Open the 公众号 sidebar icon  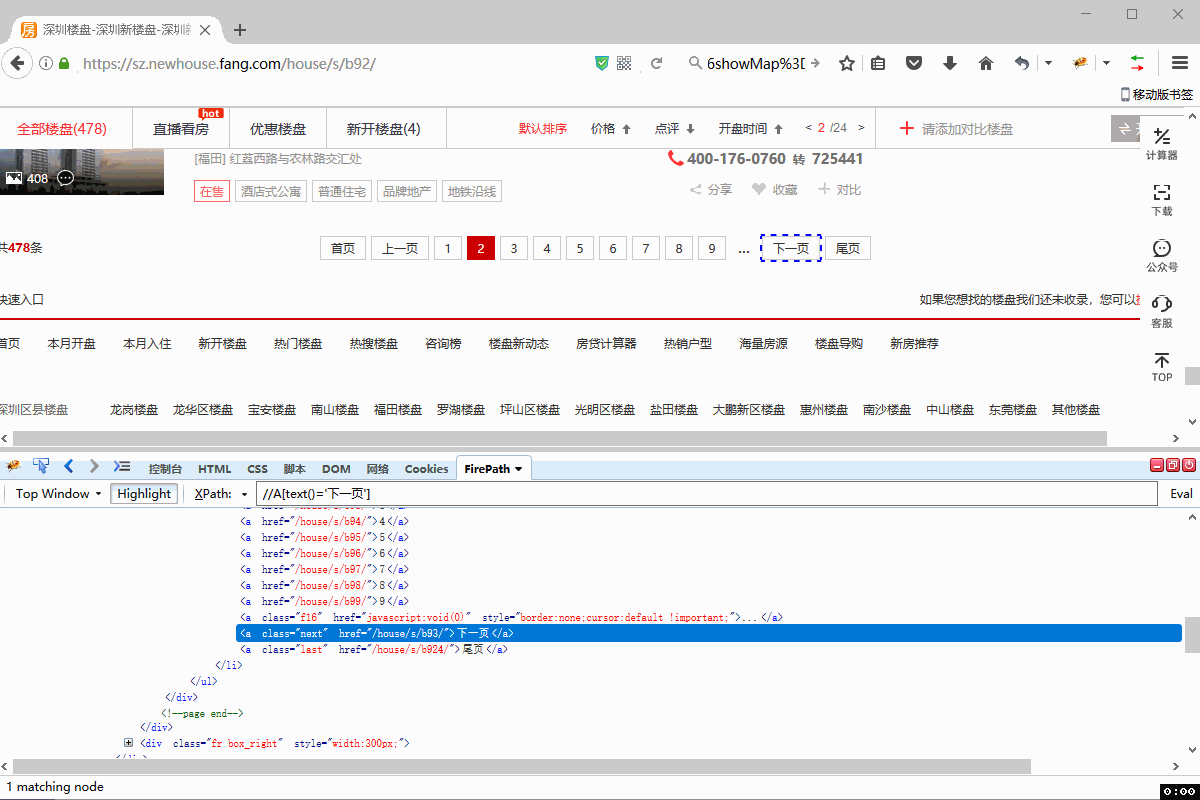click(x=1162, y=256)
